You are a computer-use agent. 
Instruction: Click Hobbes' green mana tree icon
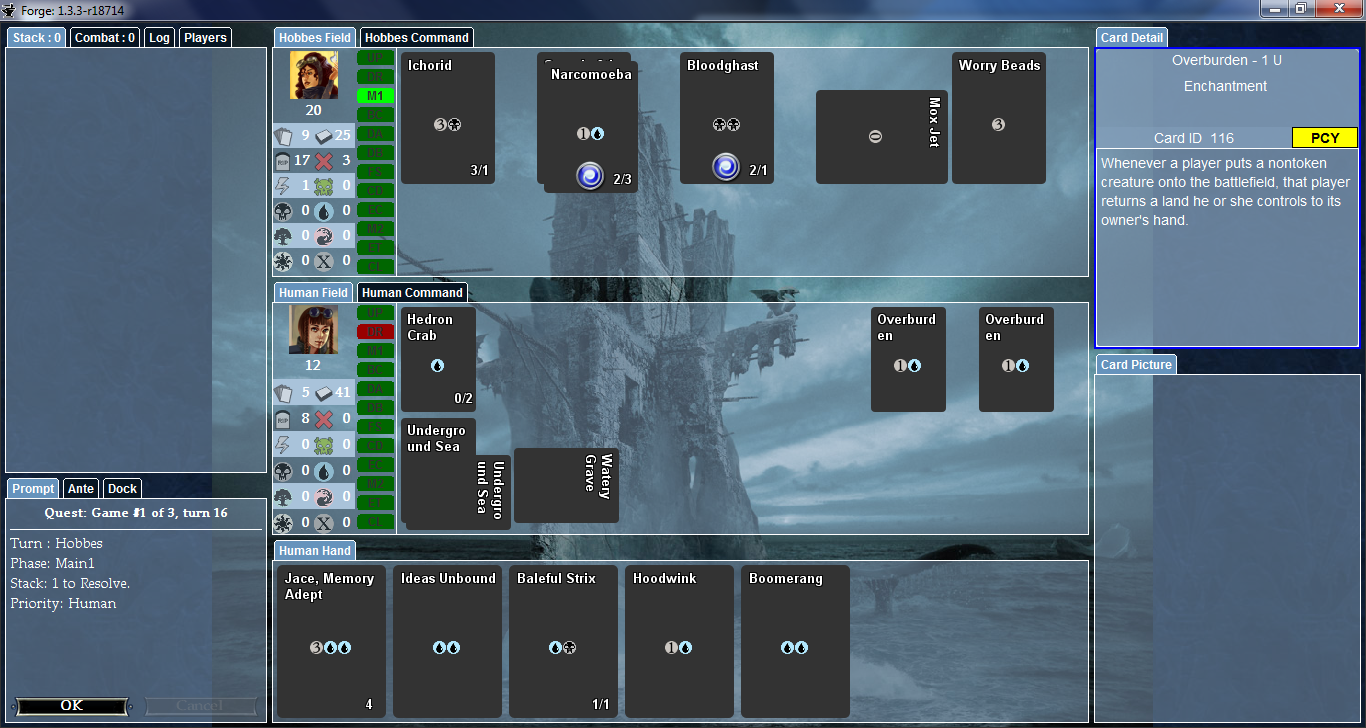coord(283,235)
